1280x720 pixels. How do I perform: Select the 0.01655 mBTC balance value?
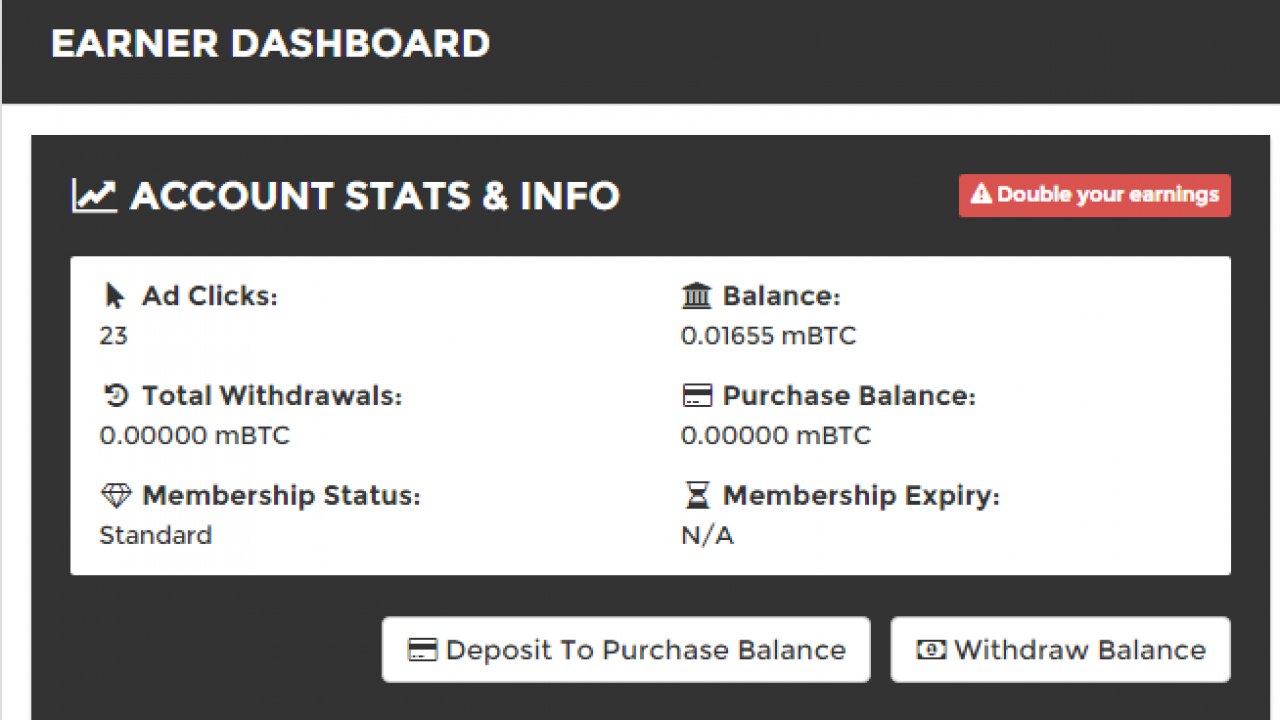click(x=768, y=336)
